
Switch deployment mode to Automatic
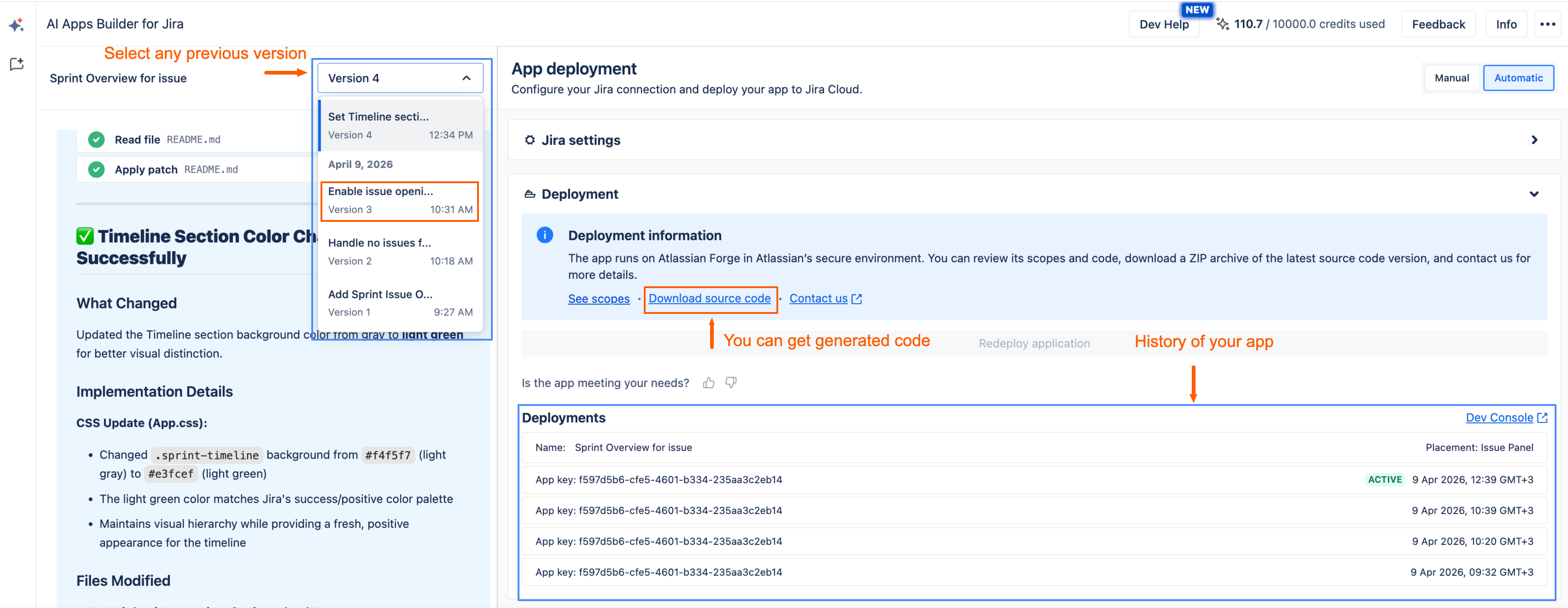1518,78
